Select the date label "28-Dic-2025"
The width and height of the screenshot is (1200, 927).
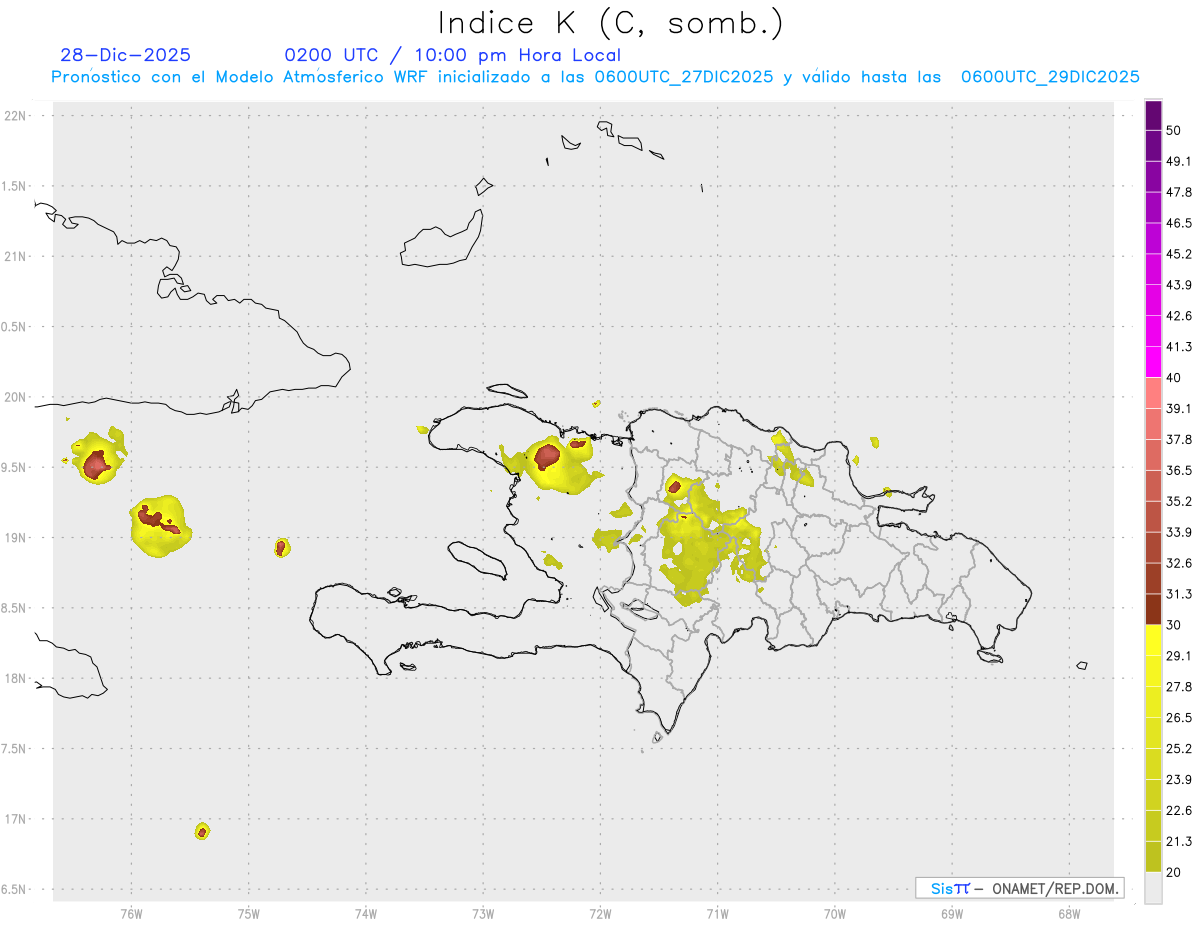coord(125,55)
